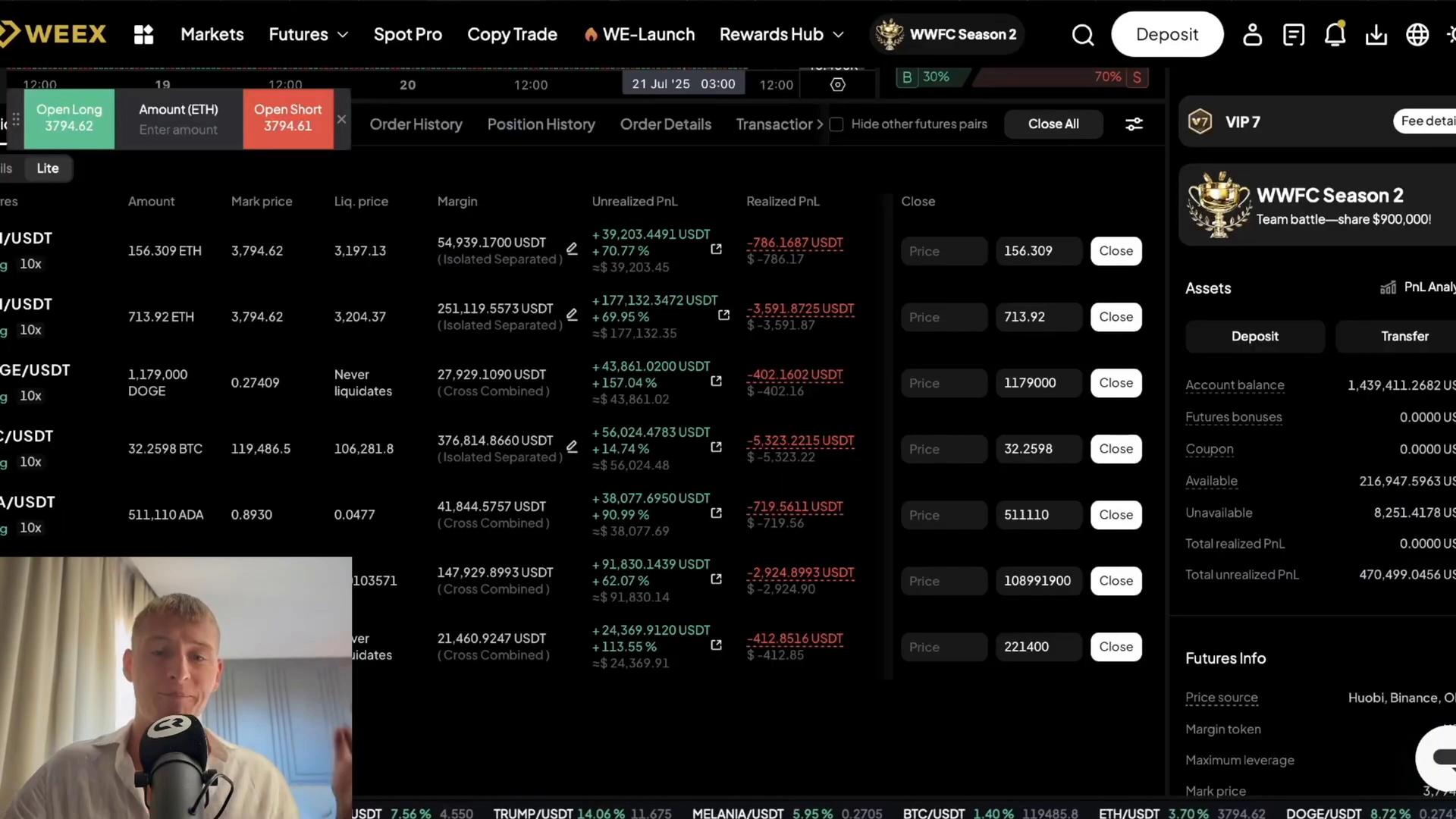Open position list filter settings icon
The width and height of the screenshot is (1456, 819).
1134,124
